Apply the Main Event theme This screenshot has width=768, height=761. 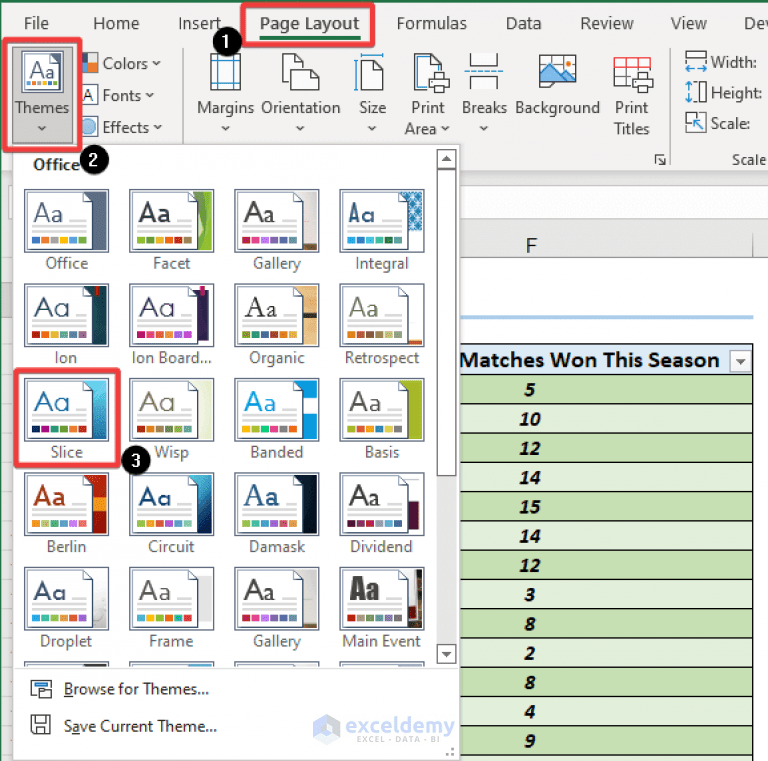(382, 608)
